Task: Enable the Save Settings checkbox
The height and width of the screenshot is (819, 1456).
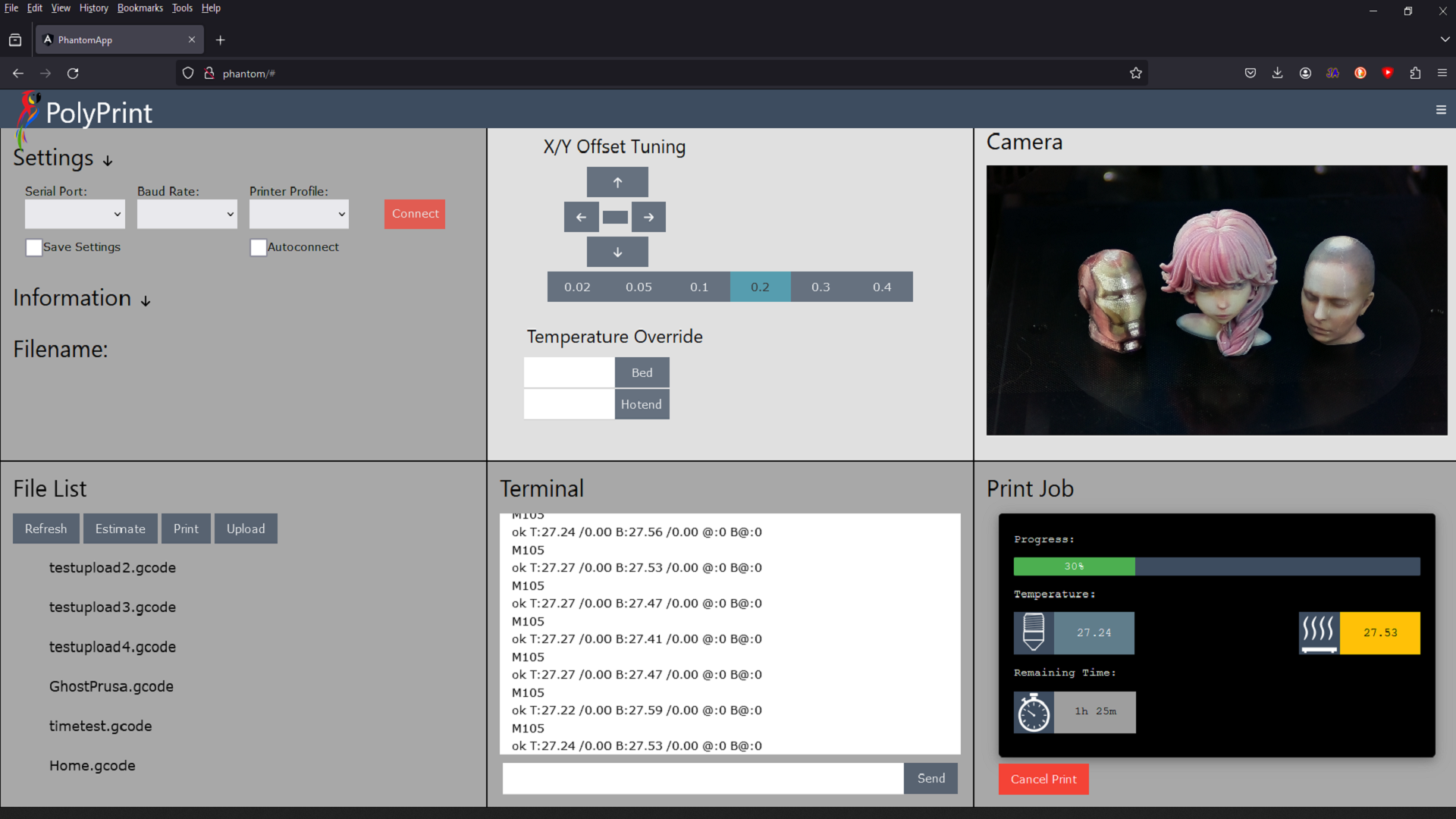Action: coord(34,247)
